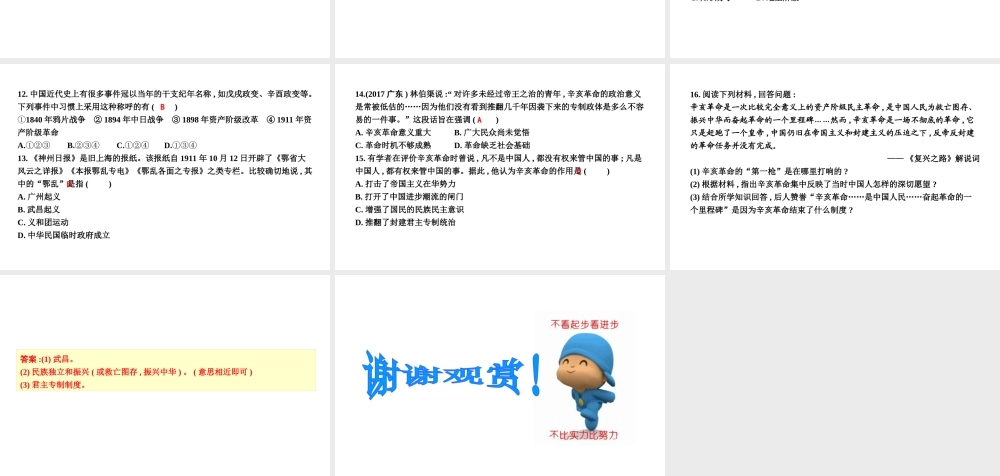The image size is (1000, 476).
Task: Select option C.①②④ under question 12
Action: click(133, 145)
